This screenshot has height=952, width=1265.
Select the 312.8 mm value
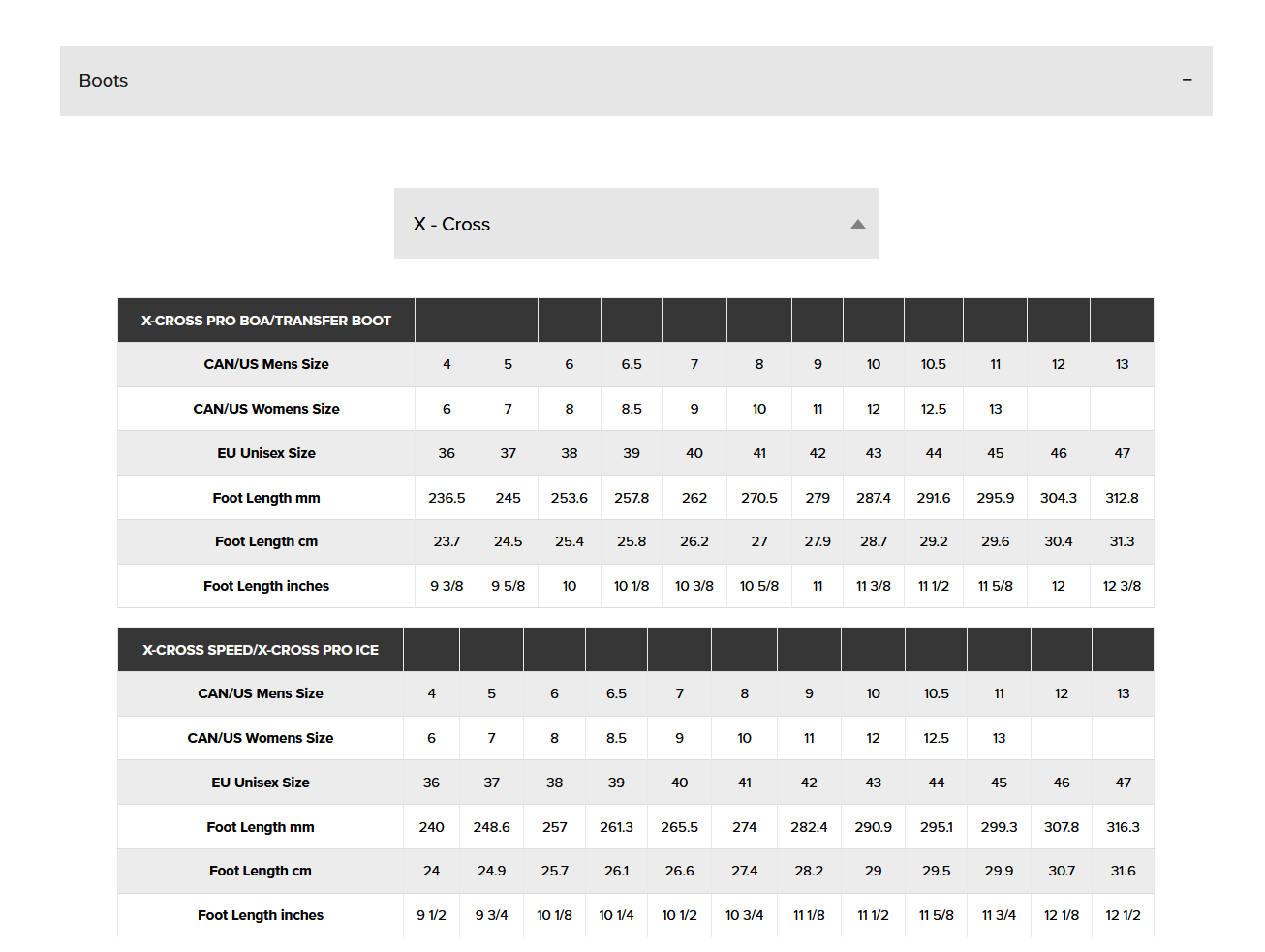pos(1122,498)
